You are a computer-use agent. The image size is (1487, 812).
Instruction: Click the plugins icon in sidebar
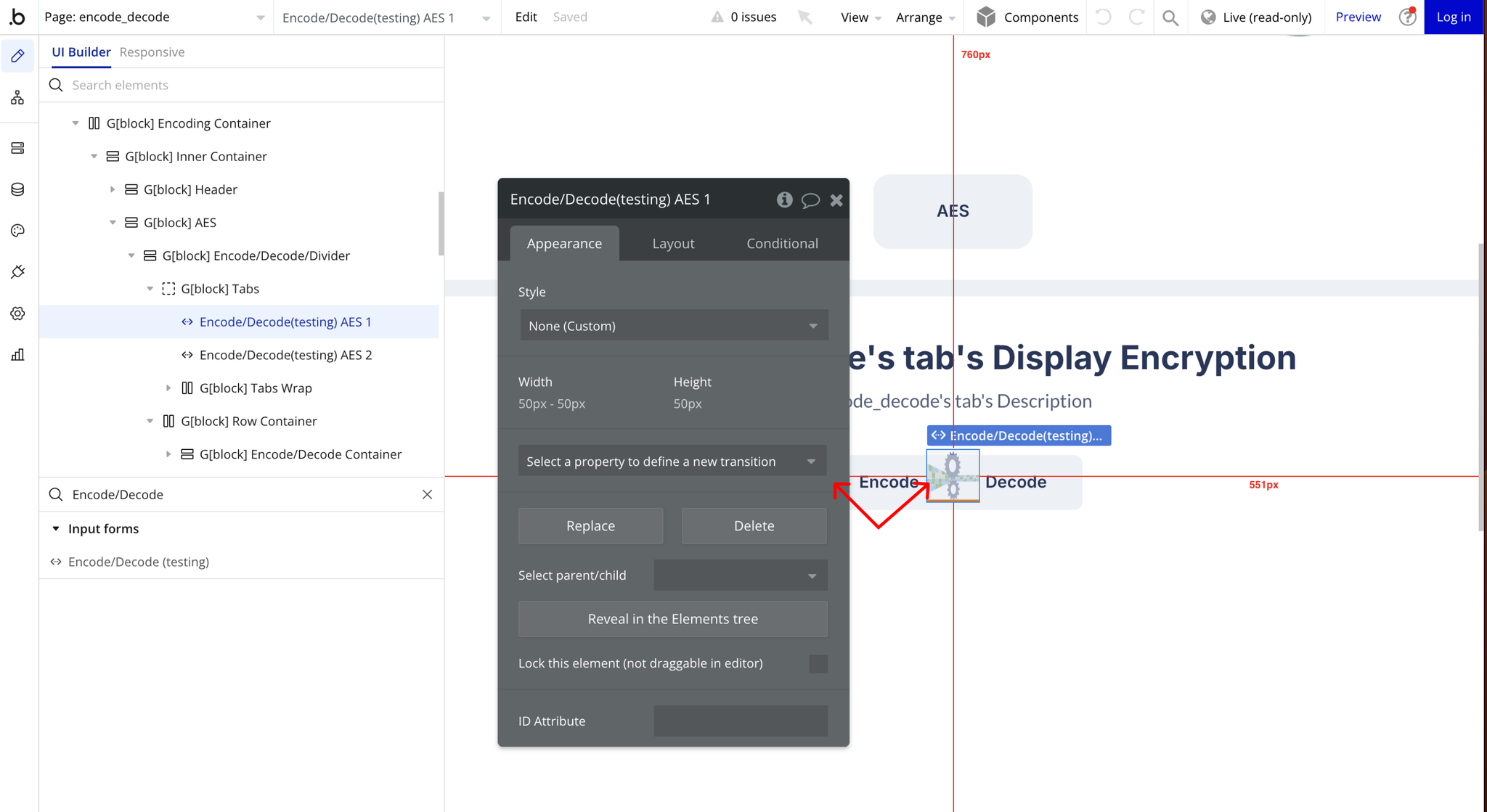pyautogui.click(x=18, y=272)
